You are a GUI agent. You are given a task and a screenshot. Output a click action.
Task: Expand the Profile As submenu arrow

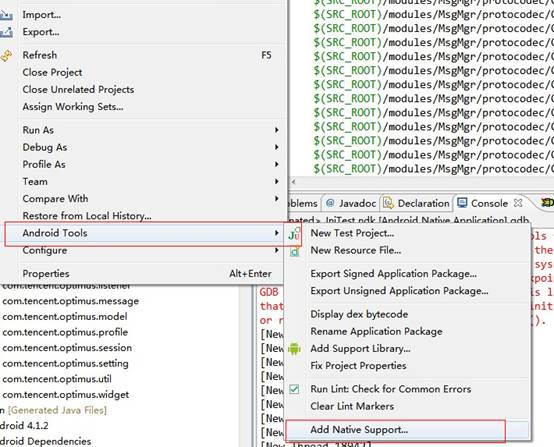pyautogui.click(x=277, y=164)
